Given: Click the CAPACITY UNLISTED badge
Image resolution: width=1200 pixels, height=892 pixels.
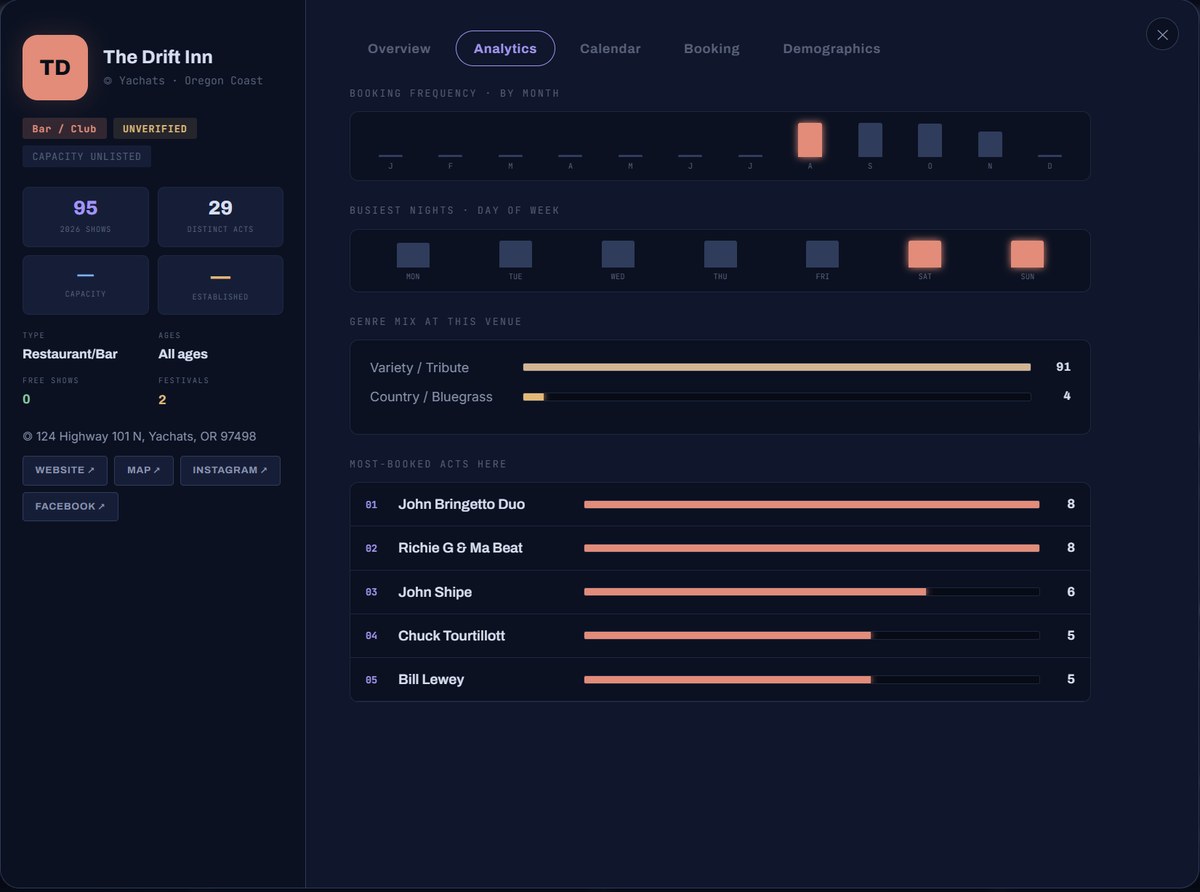Looking at the screenshot, I should [87, 156].
